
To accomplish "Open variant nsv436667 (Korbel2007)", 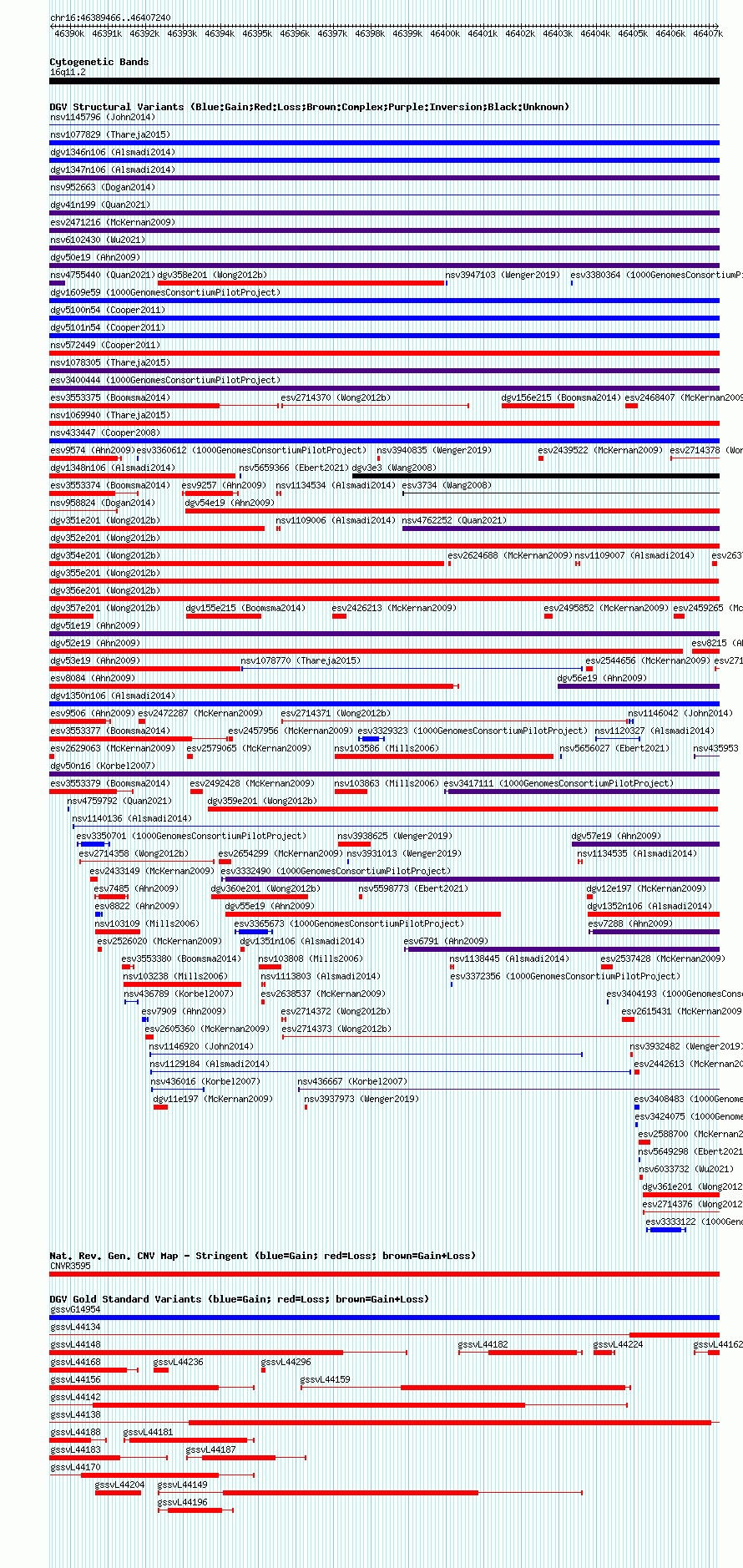I will coord(352,1081).
